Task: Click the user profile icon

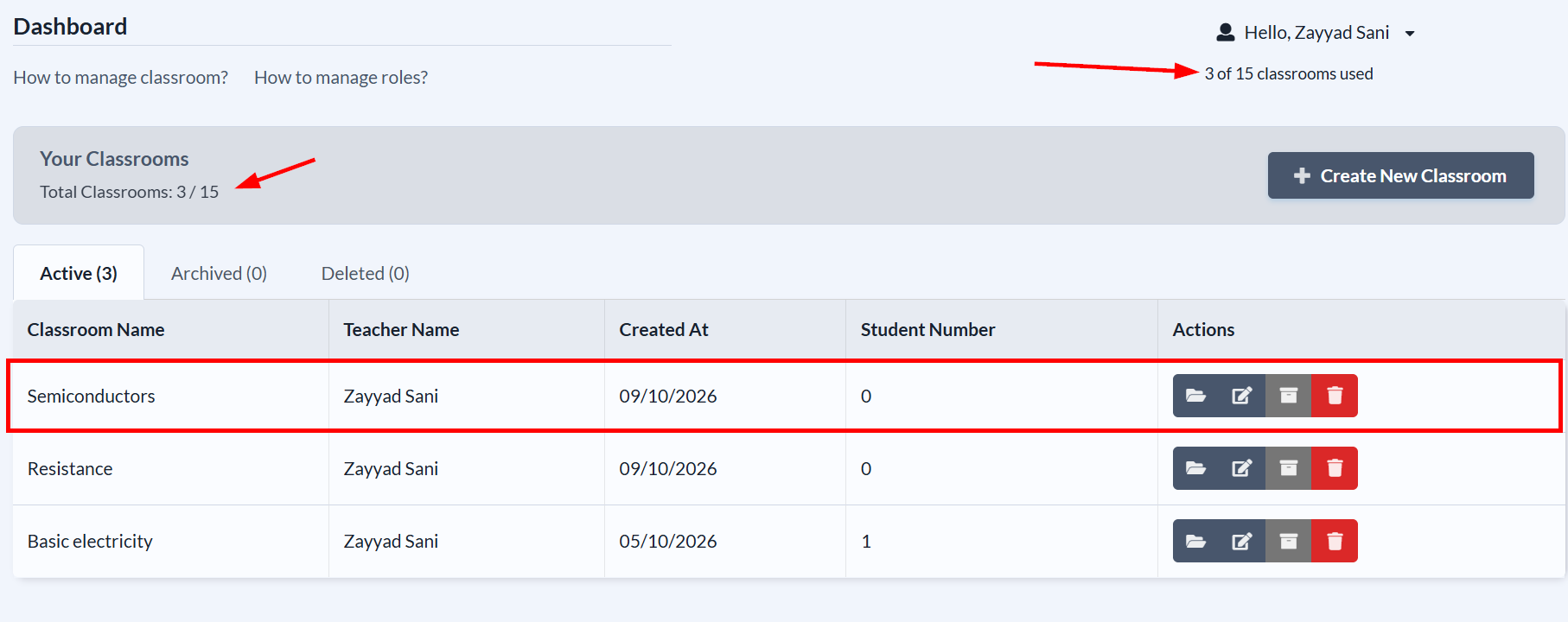Action: 1225,33
